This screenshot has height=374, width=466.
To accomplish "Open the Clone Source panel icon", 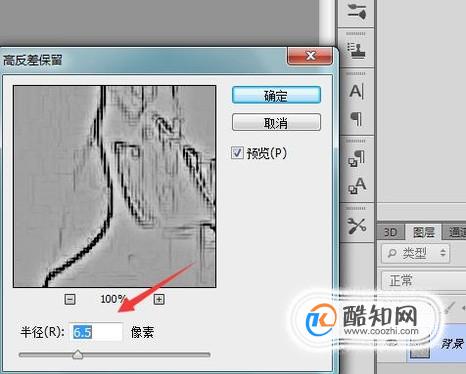I will tap(356, 51).
